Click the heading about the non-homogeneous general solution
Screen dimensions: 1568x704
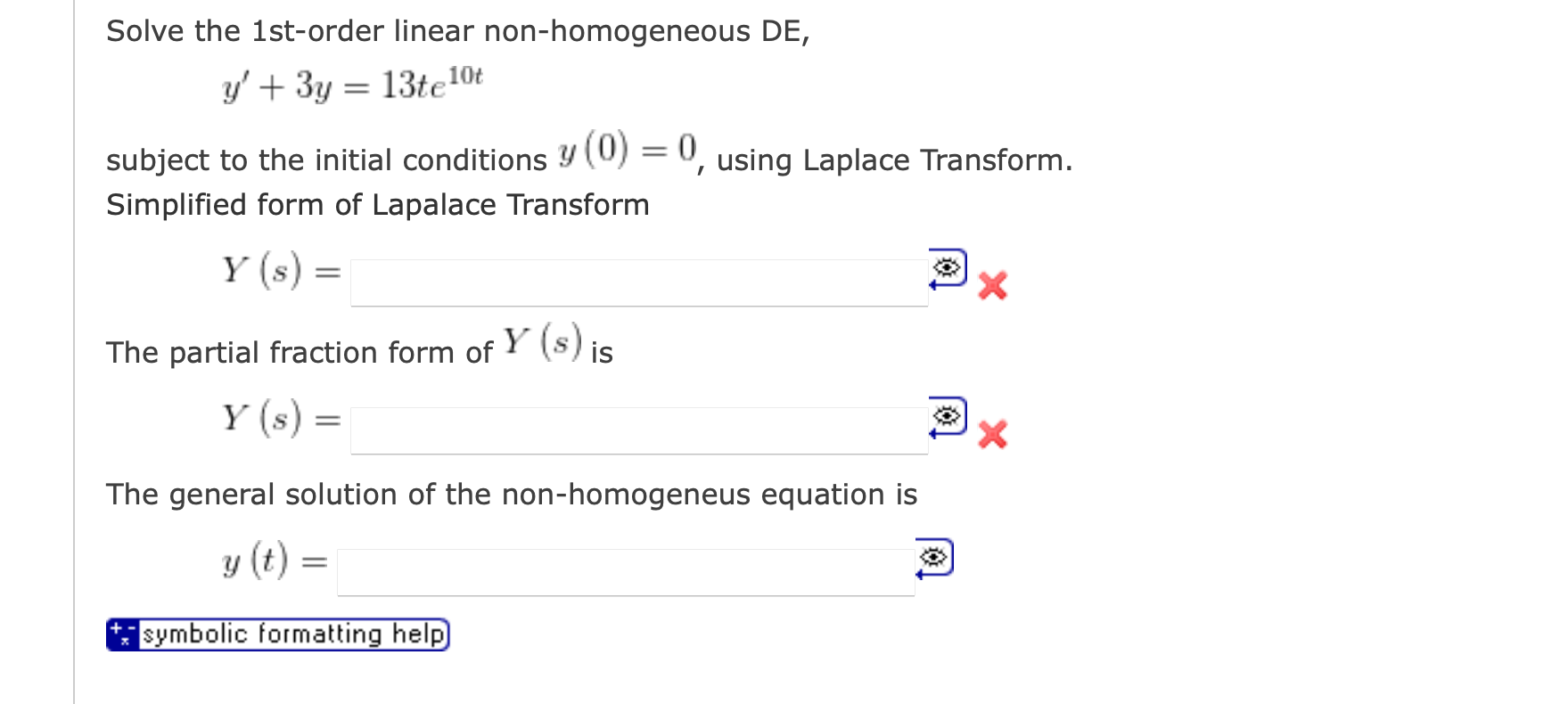[511, 495]
